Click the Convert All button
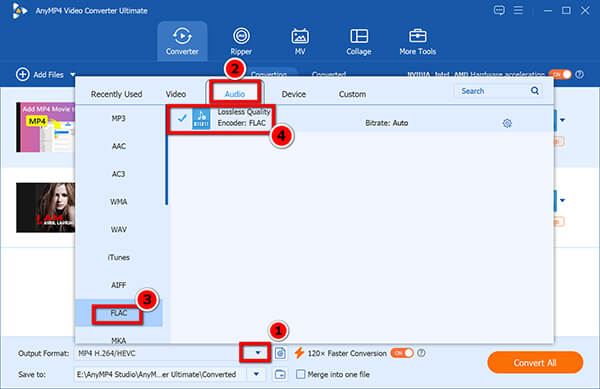Viewport: 600px width, 389px height. tap(535, 363)
